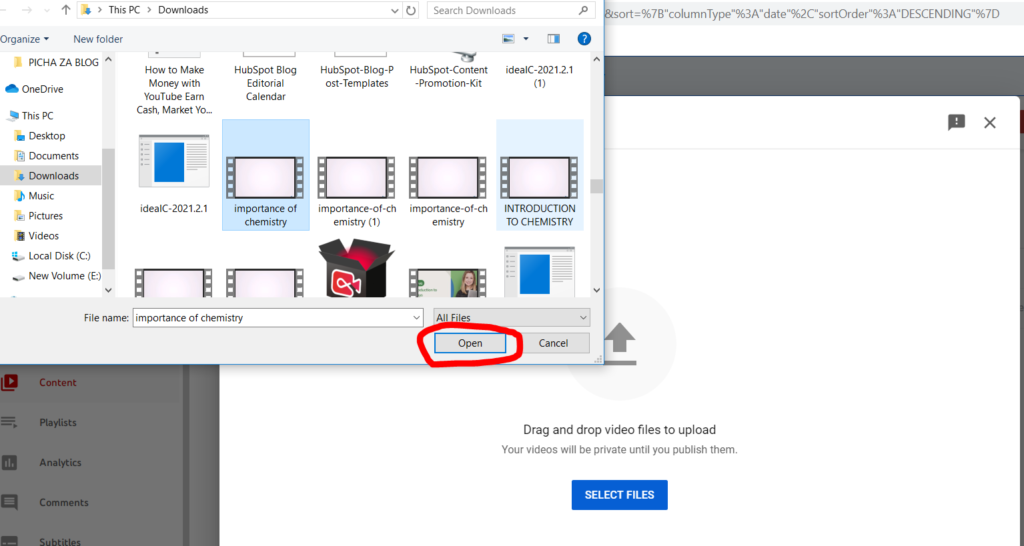Click the Cancel button in file dialog
The height and width of the screenshot is (546, 1024).
tap(553, 343)
